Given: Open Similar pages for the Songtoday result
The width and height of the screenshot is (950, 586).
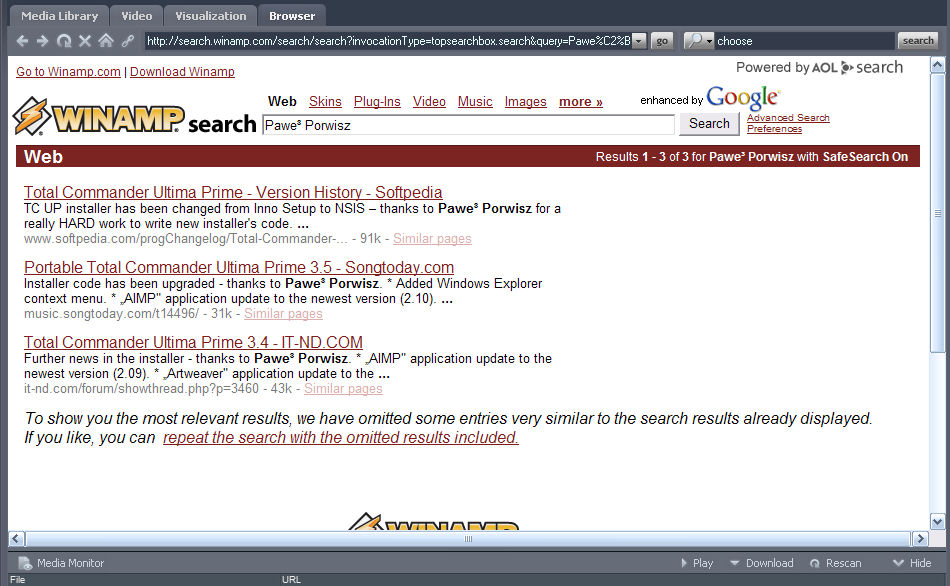Looking at the screenshot, I should (x=283, y=314).
